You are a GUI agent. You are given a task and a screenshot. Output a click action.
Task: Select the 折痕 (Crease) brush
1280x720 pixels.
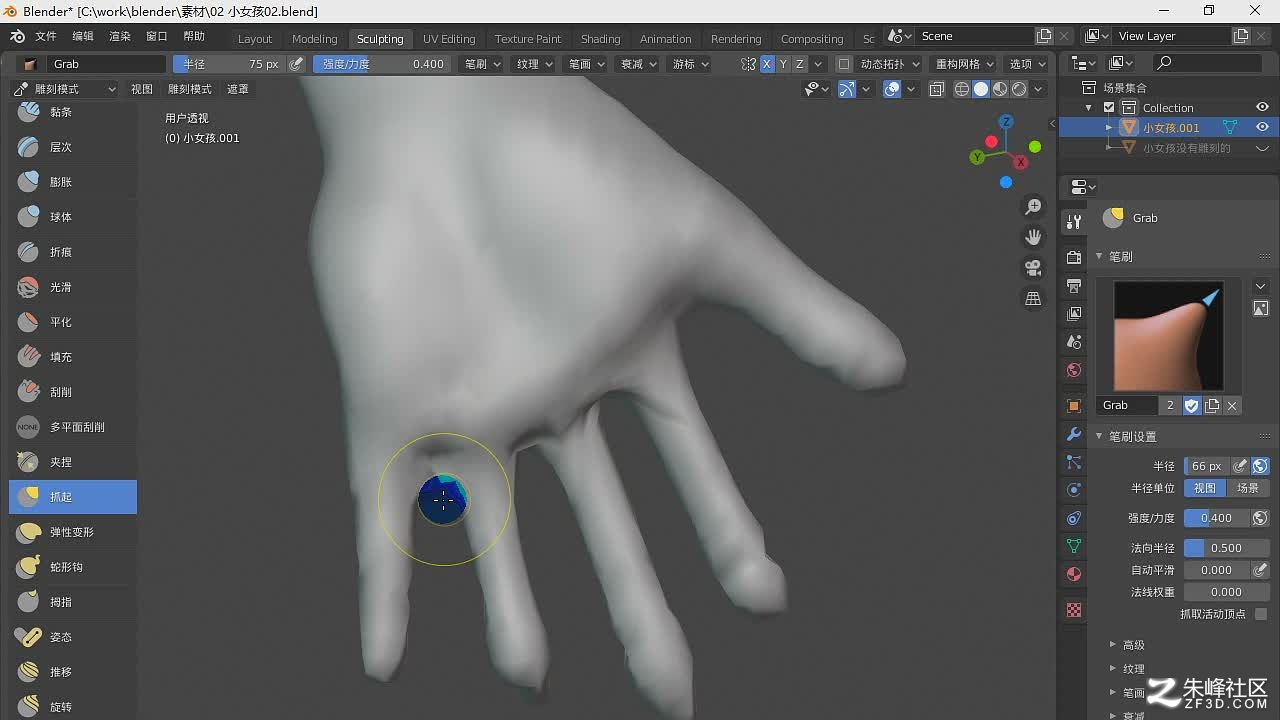[x=72, y=252]
